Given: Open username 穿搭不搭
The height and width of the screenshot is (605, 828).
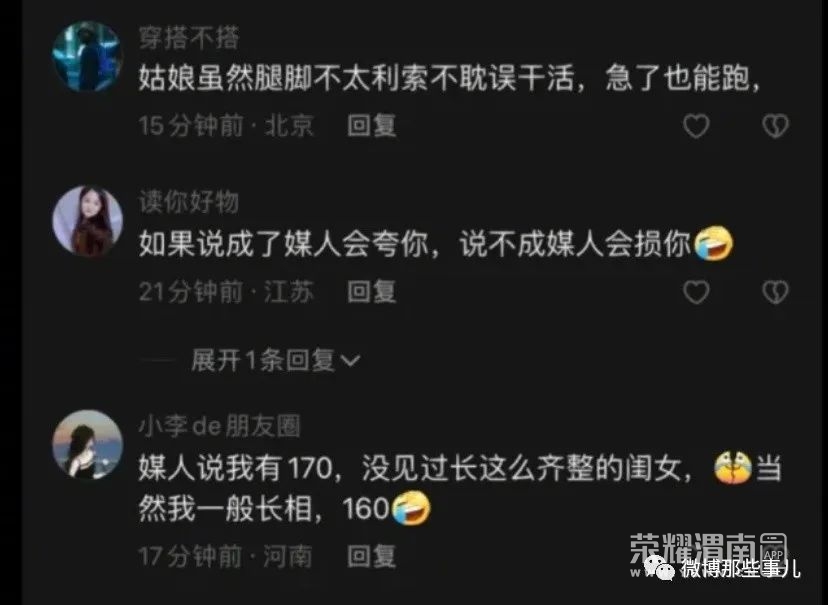Looking at the screenshot, I should click(189, 38).
